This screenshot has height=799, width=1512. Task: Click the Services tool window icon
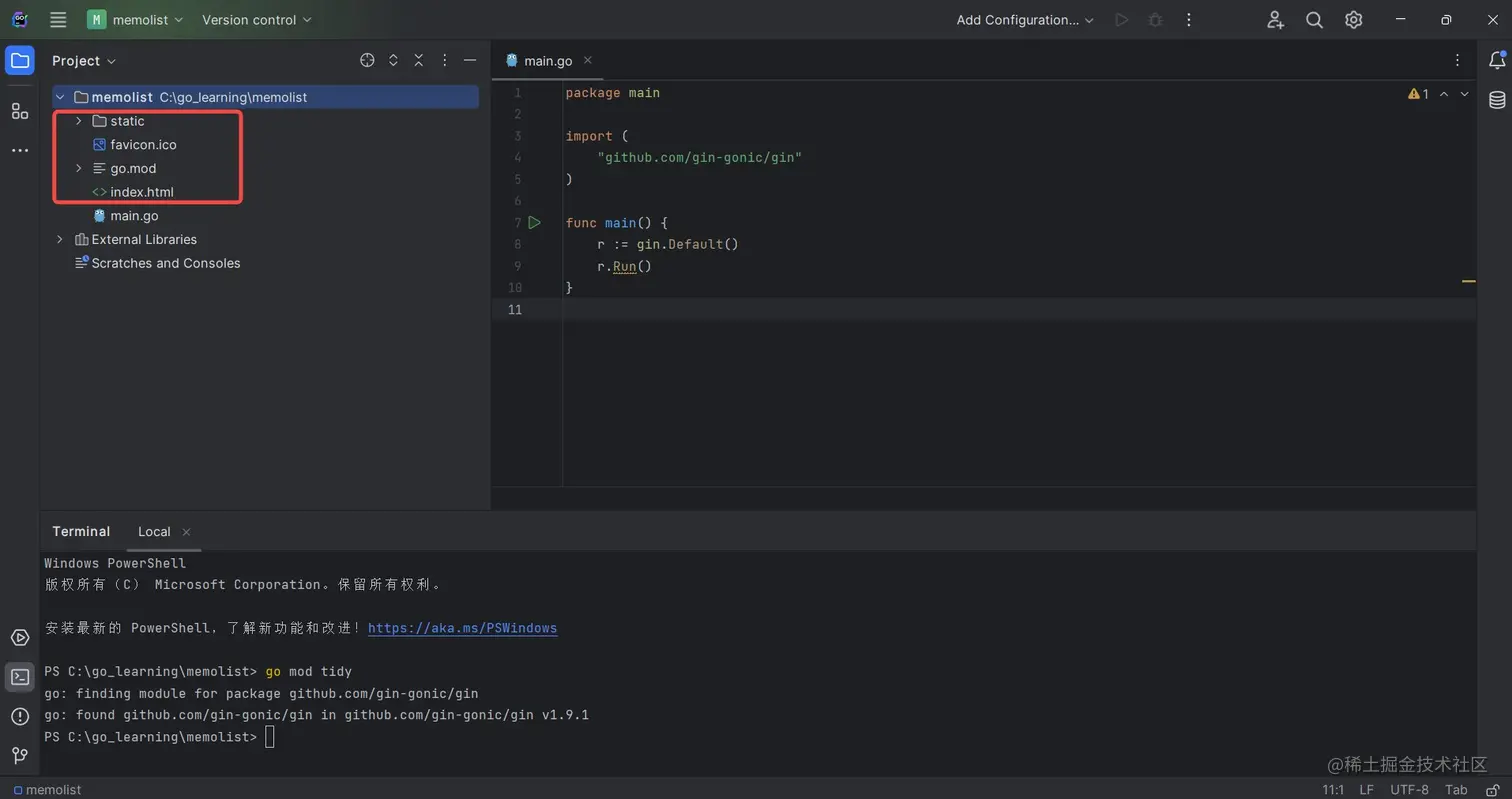tap(20, 638)
